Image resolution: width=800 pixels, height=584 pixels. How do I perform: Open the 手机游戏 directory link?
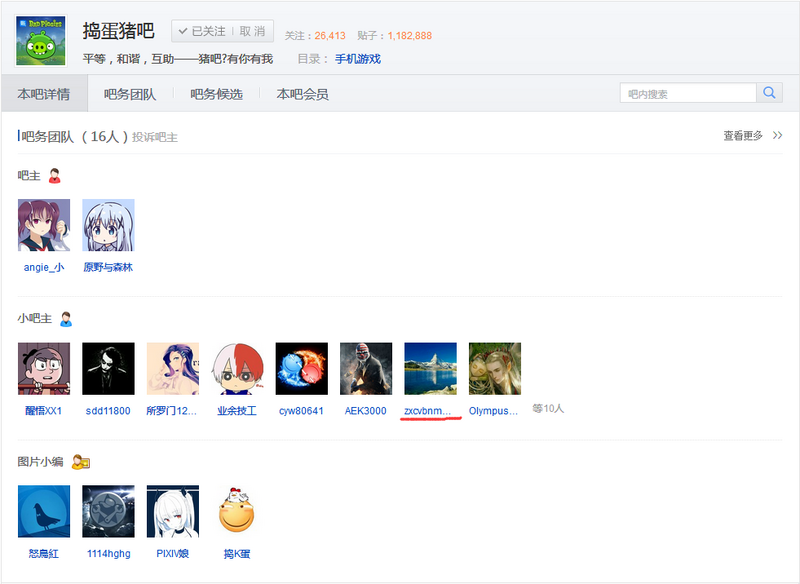pyautogui.click(x=358, y=59)
